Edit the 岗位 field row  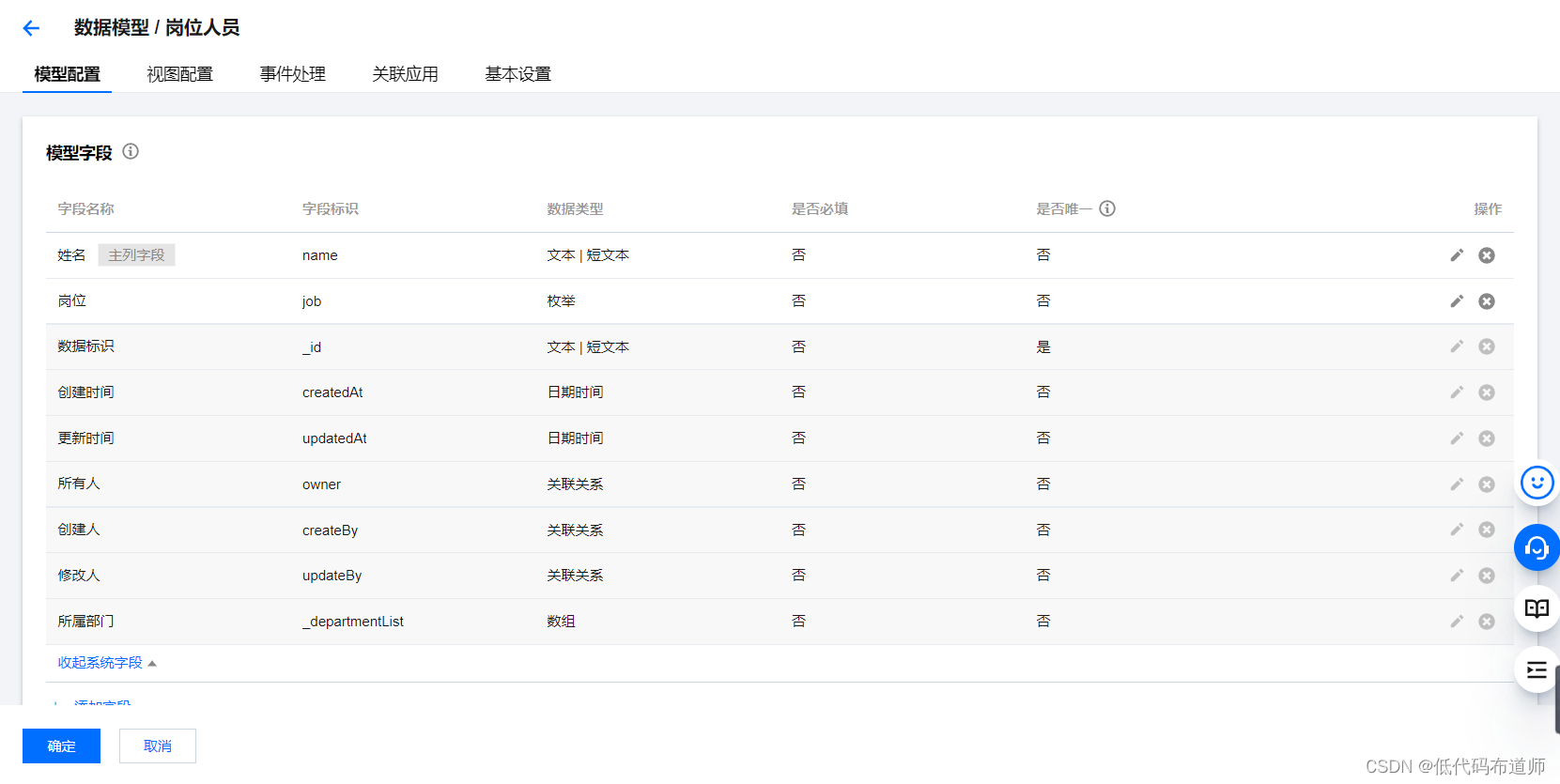click(x=1457, y=301)
